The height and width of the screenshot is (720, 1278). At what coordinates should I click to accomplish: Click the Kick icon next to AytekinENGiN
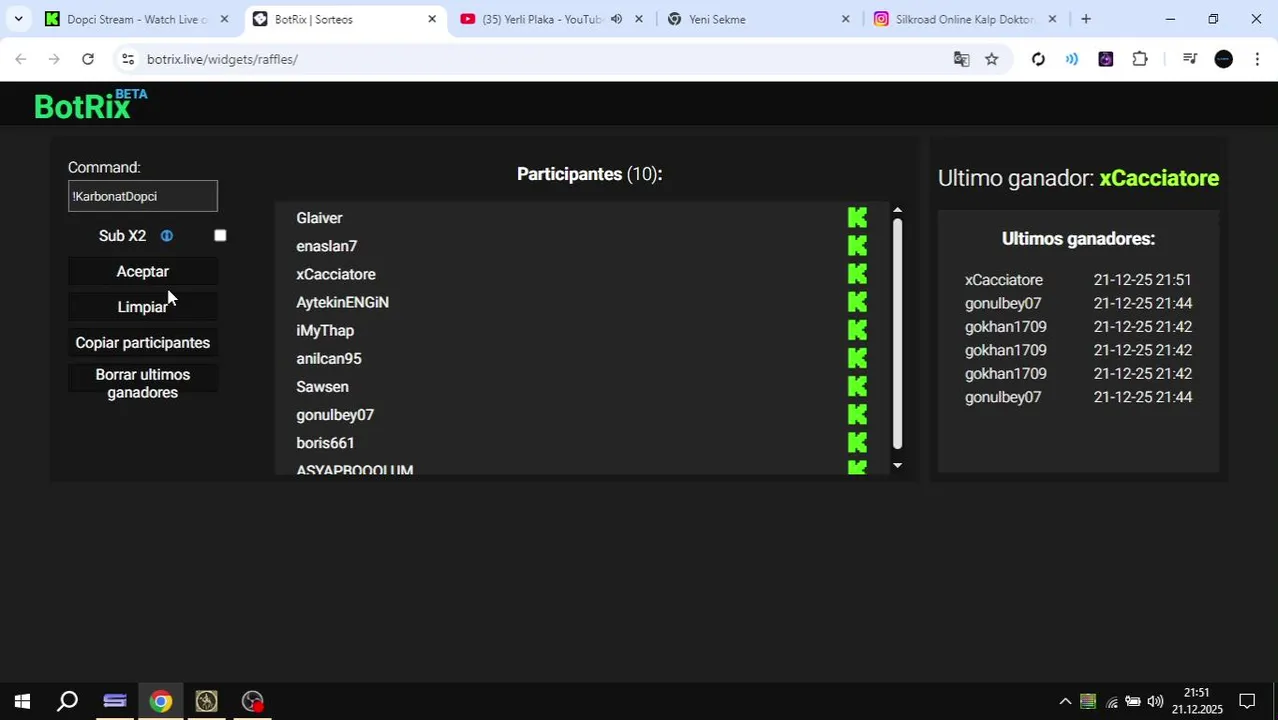(857, 302)
